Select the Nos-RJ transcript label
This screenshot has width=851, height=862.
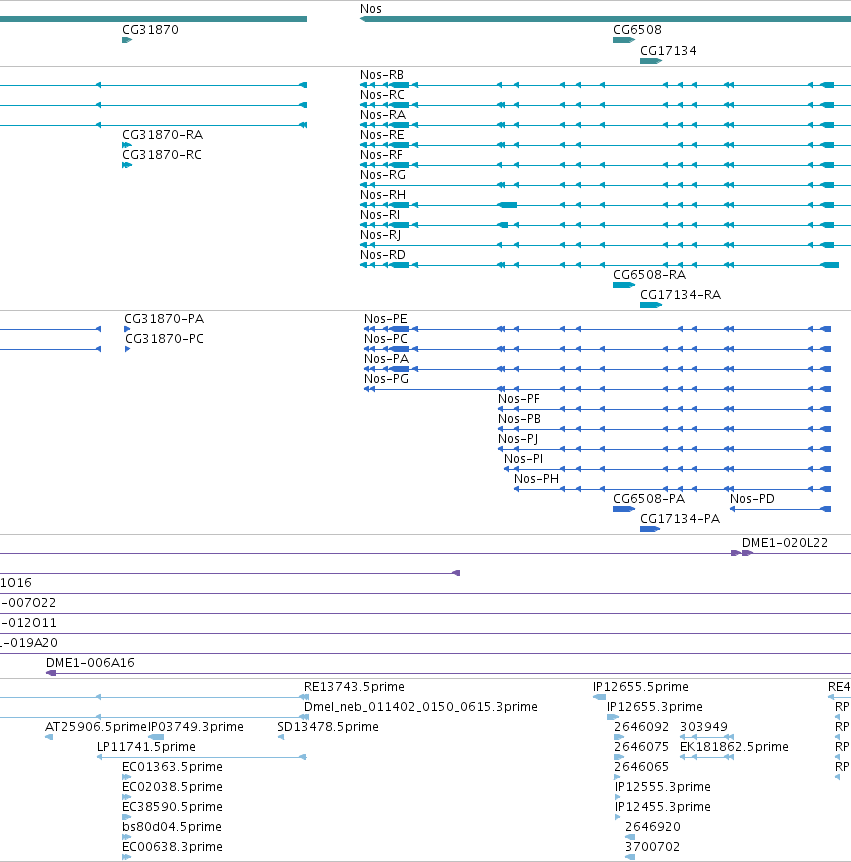pos(380,235)
